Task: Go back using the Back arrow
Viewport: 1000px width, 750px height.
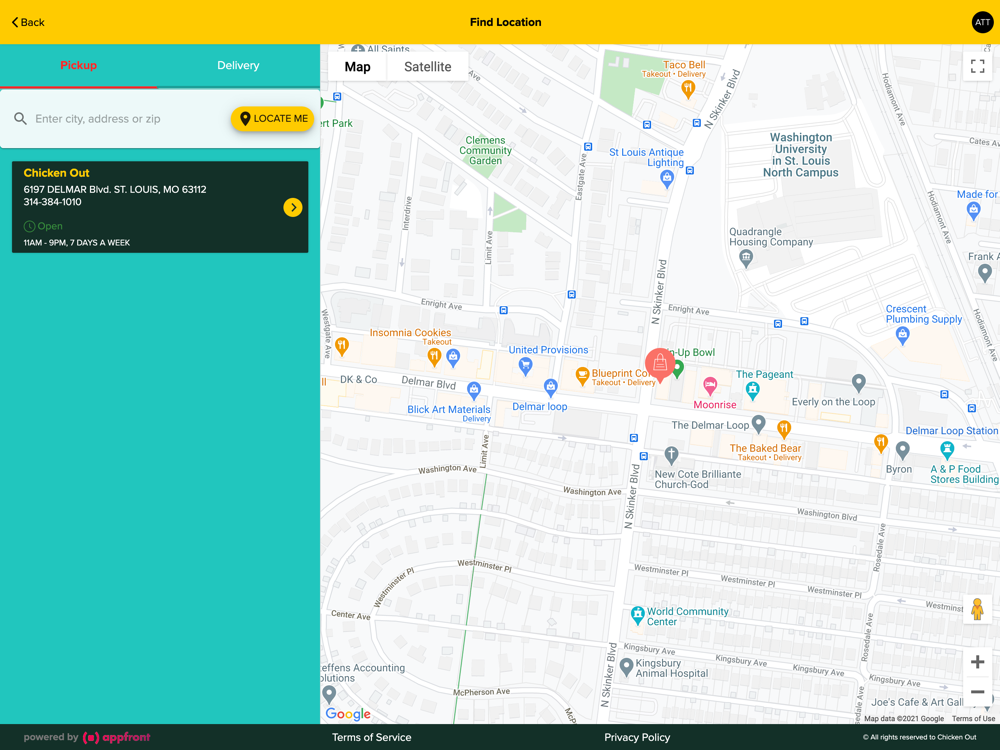Action: [28, 22]
